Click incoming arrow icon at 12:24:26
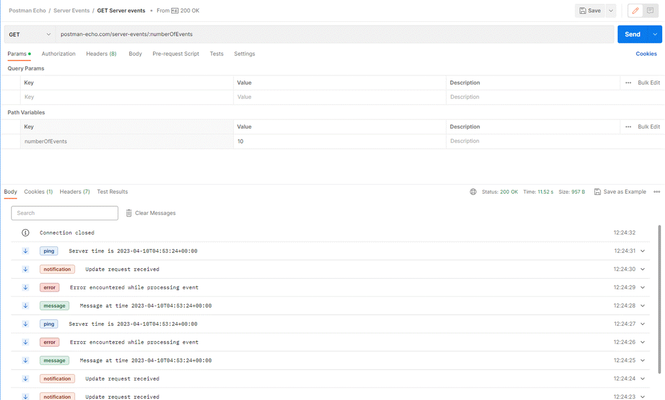665x400 pixels. pos(25,342)
